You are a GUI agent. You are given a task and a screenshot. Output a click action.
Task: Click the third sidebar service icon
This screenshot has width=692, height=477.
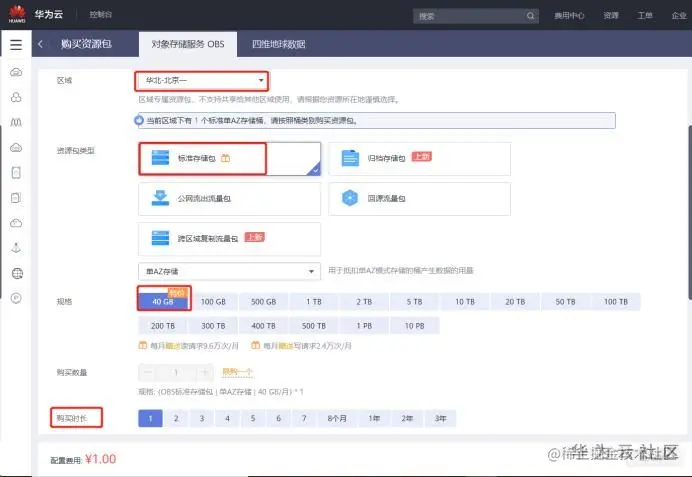click(16, 122)
